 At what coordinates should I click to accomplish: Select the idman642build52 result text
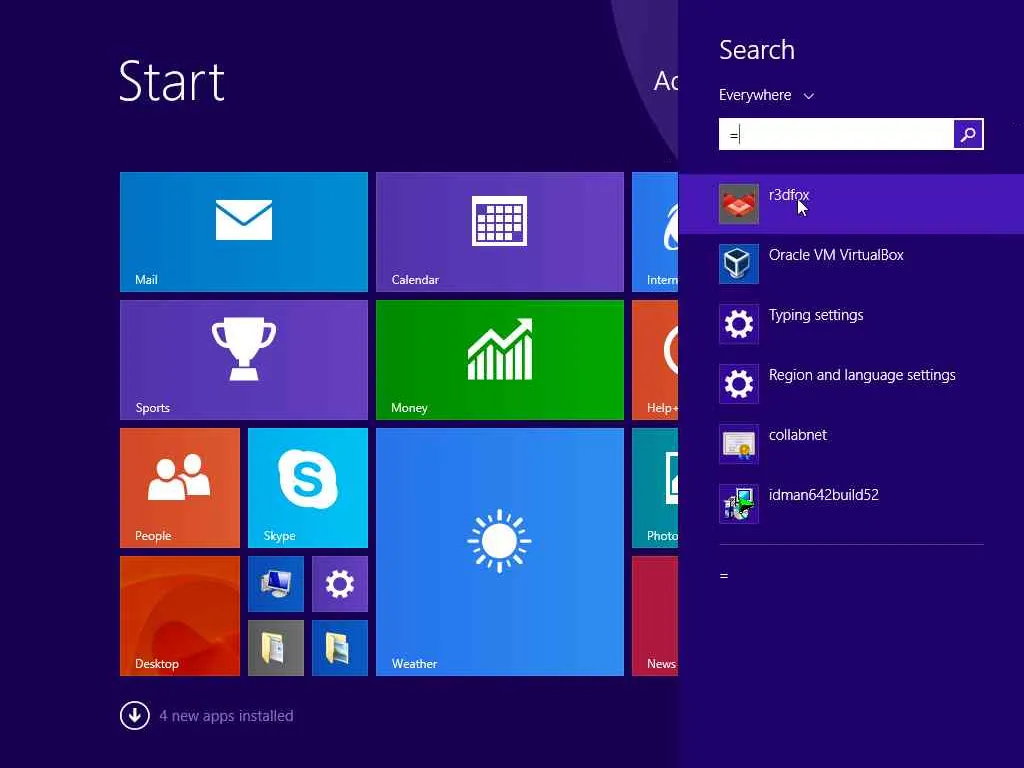point(824,495)
